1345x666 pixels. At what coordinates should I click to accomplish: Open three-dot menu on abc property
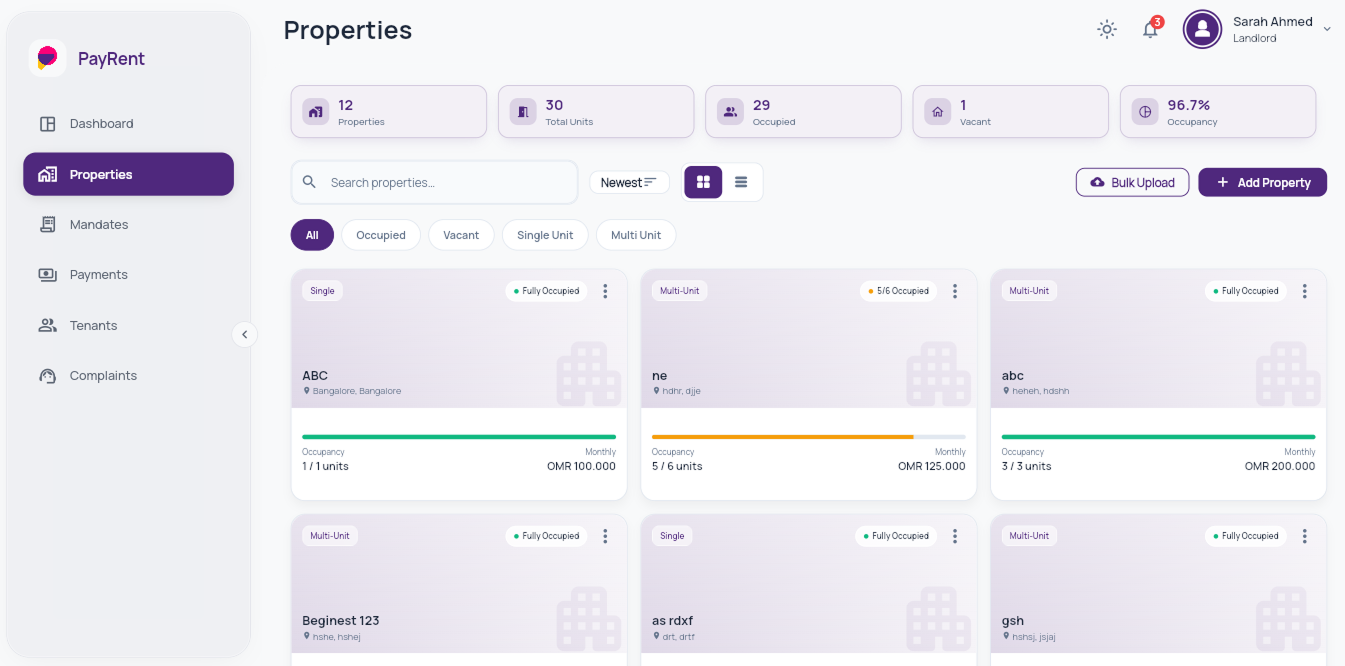[x=1305, y=291]
